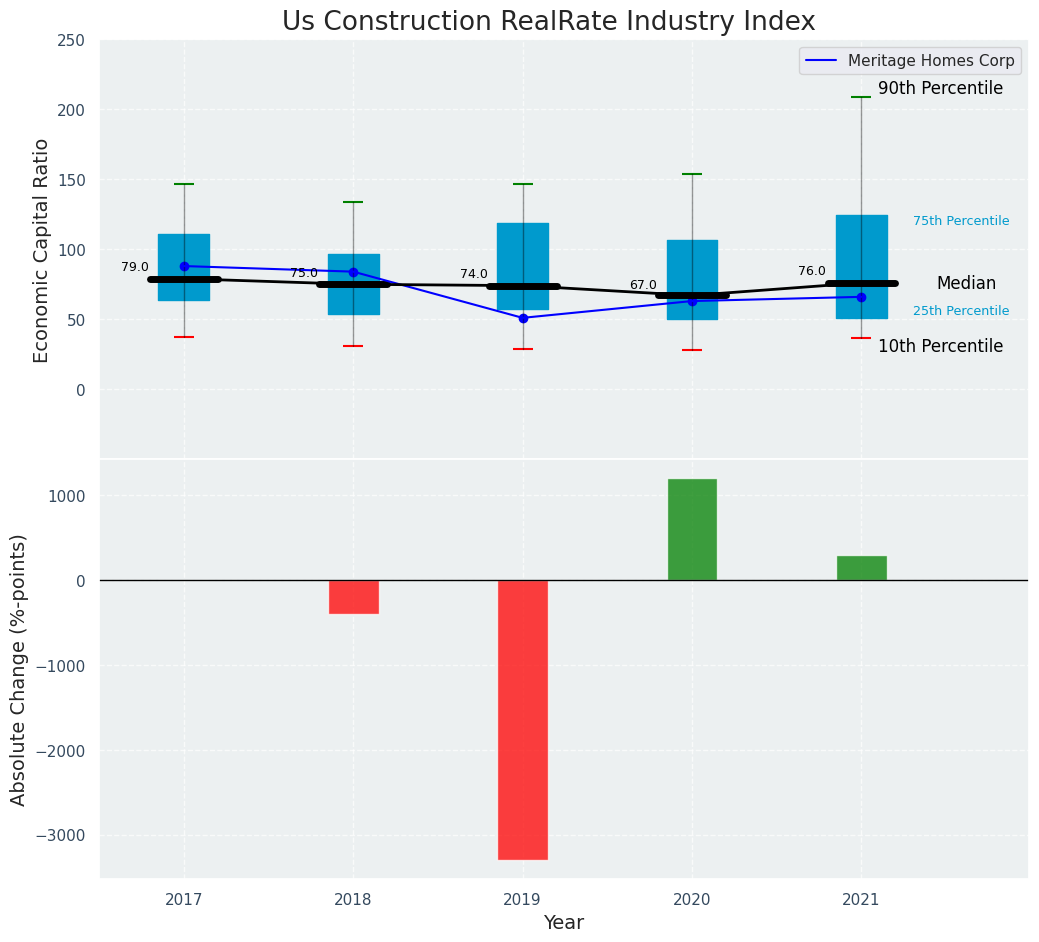Click the 2019 interquartile blue box
Screen dimensions: 1039x942
point(523,266)
